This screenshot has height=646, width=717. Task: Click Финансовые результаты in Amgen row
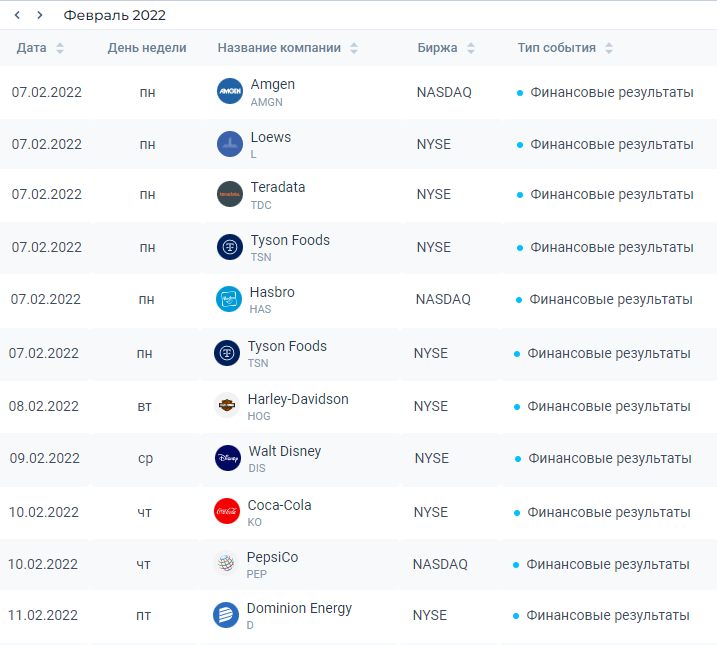611,93
